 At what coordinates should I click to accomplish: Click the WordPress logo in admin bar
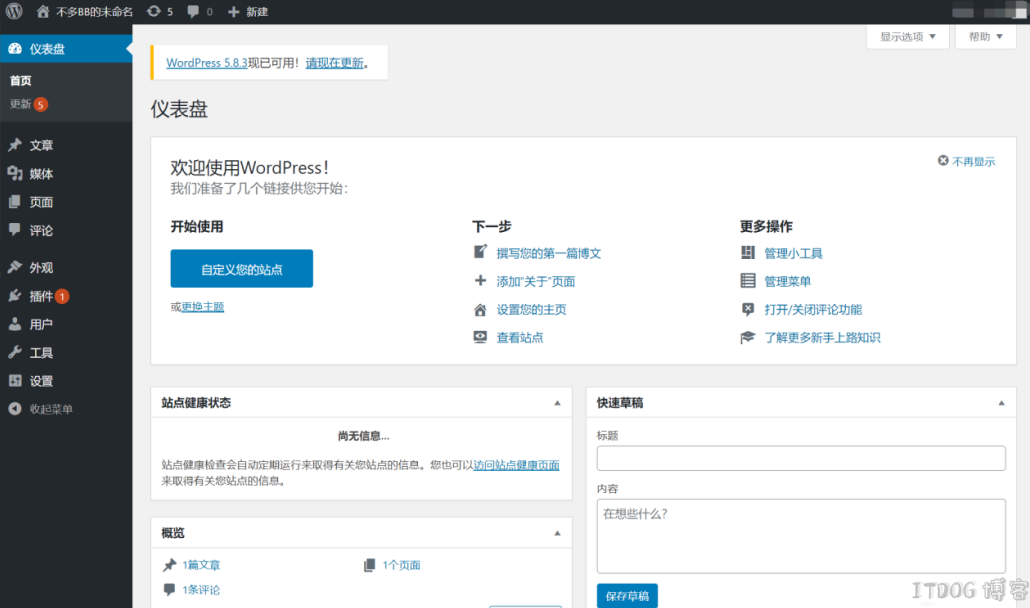[x=14, y=11]
